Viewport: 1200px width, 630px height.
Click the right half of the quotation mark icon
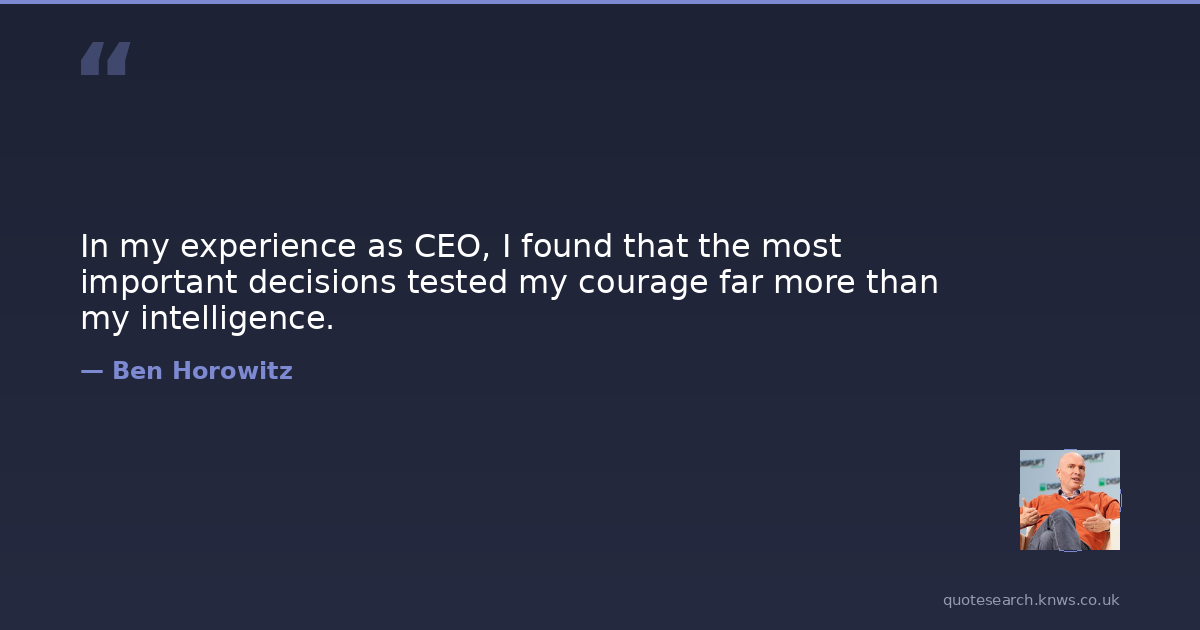(118, 58)
